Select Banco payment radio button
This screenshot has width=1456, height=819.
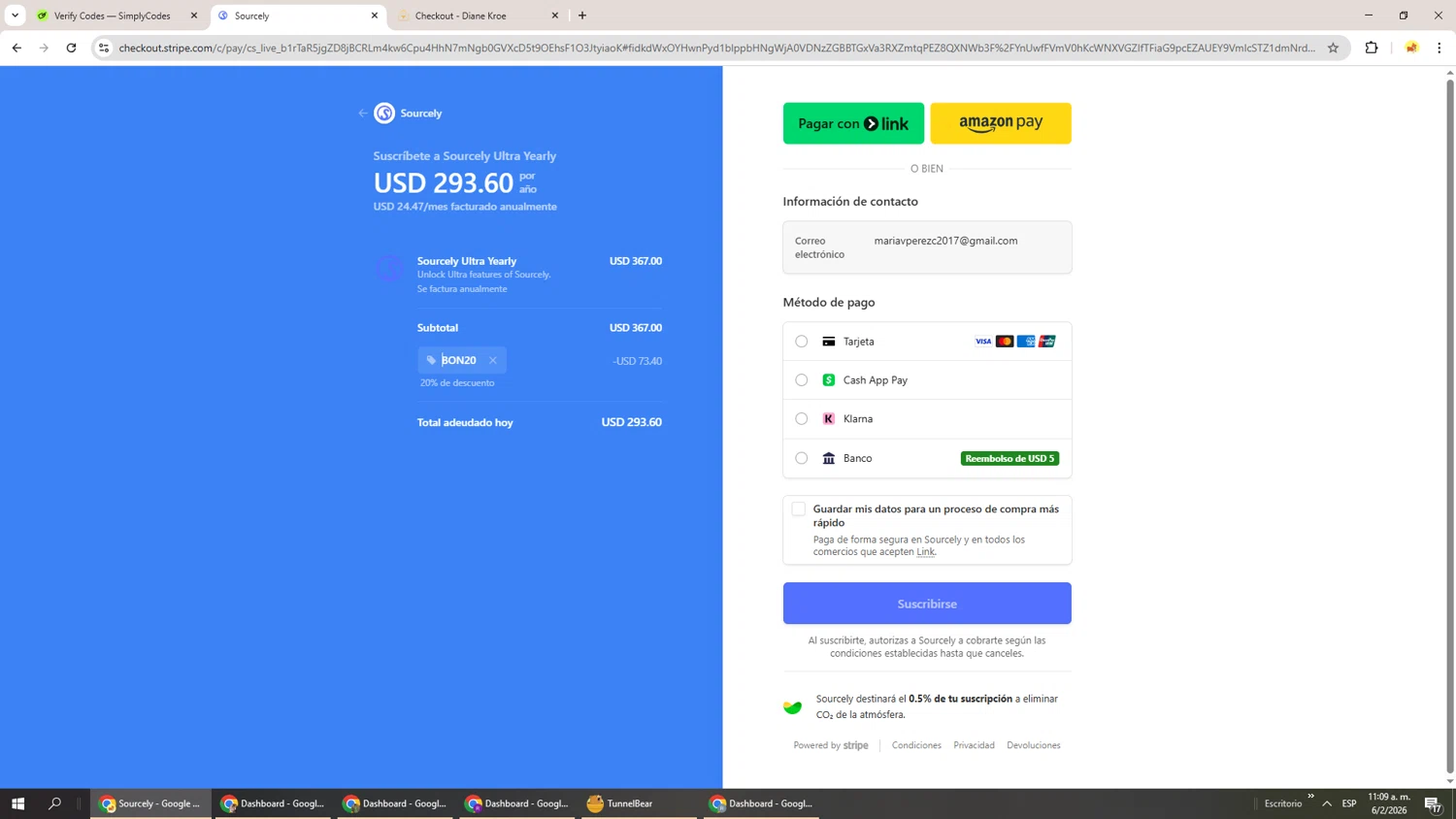click(x=802, y=458)
